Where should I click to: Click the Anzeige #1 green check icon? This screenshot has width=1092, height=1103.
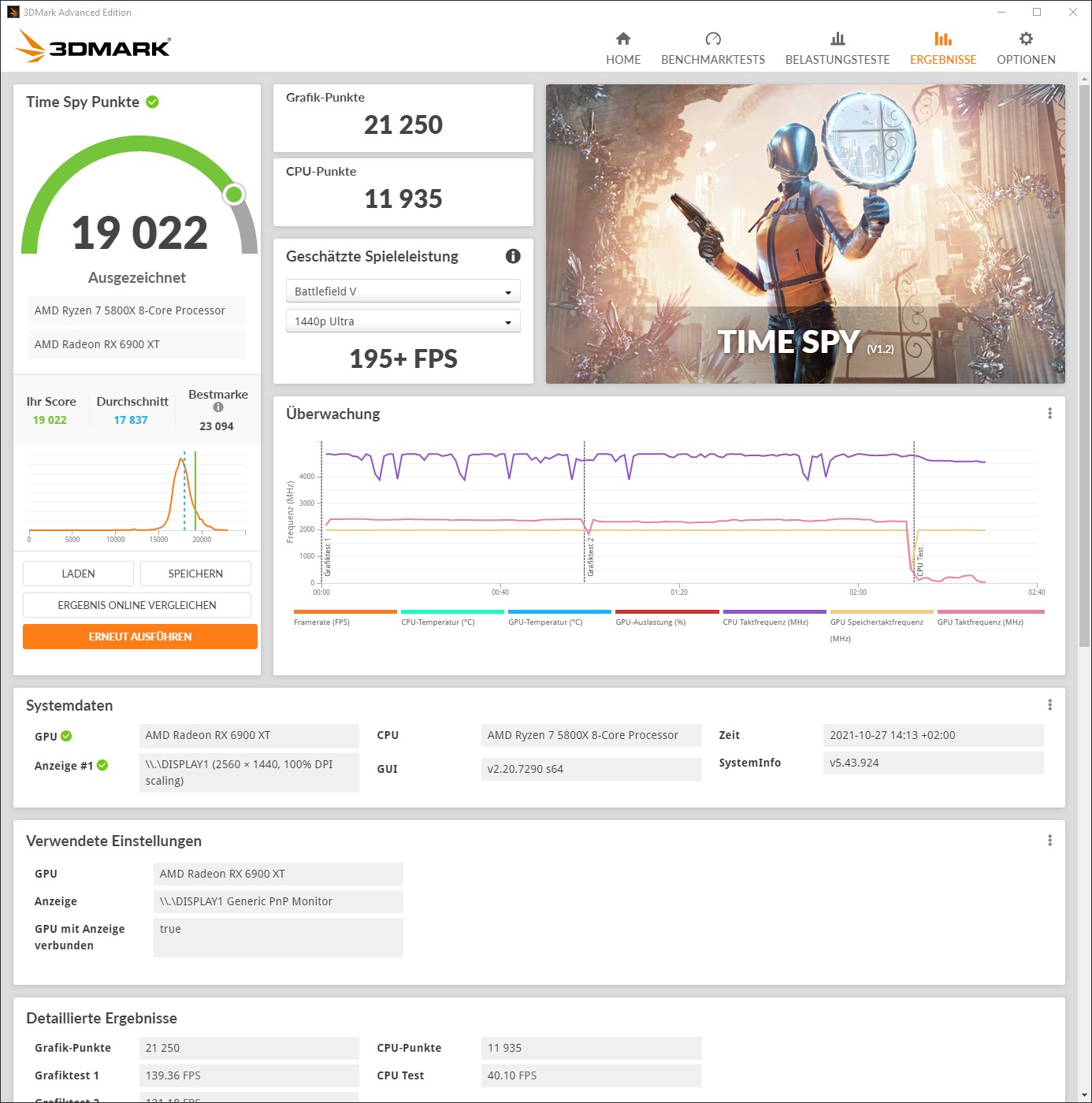(102, 765)
